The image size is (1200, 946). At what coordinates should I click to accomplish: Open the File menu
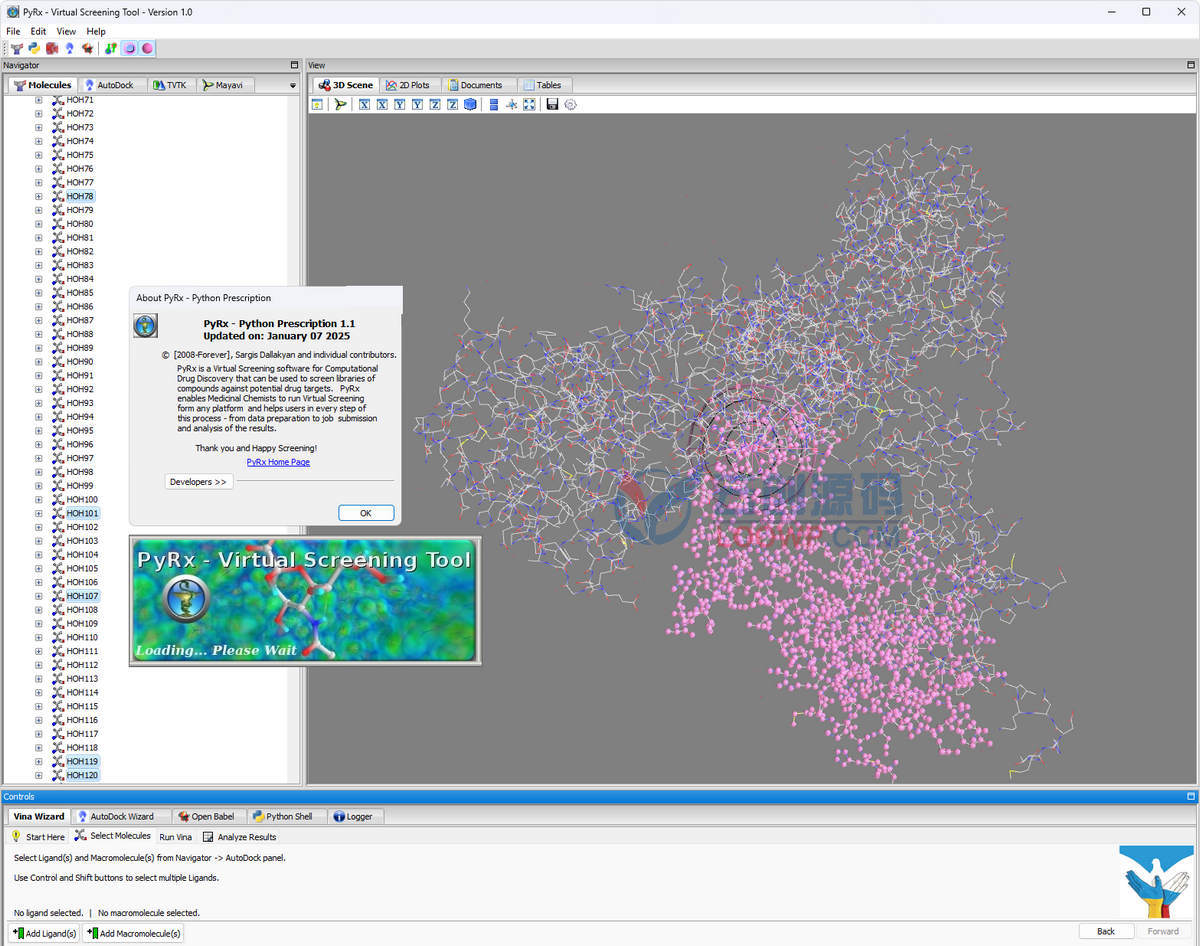tap(13, 31)
